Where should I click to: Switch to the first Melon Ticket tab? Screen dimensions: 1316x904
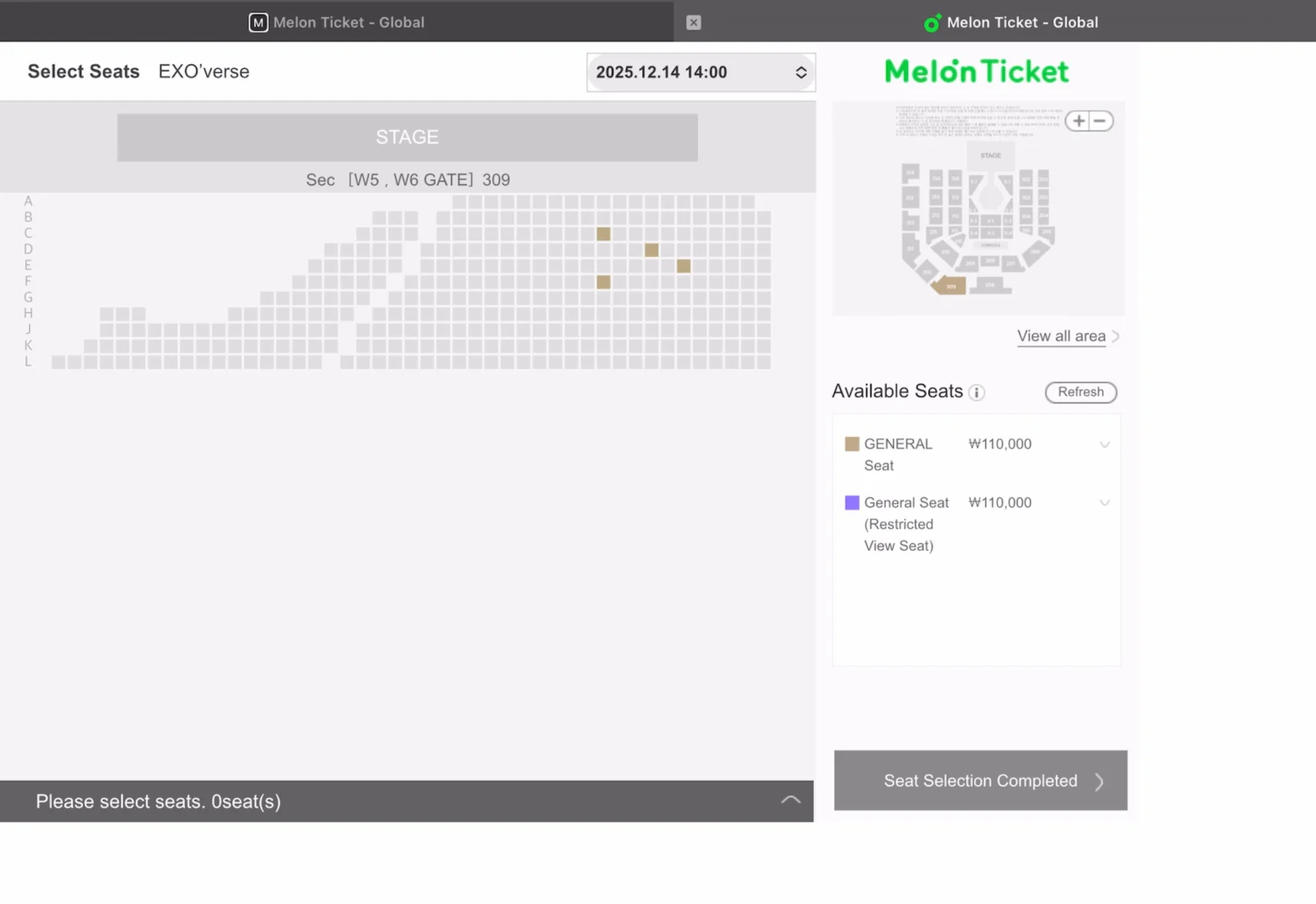pos(337,23)
